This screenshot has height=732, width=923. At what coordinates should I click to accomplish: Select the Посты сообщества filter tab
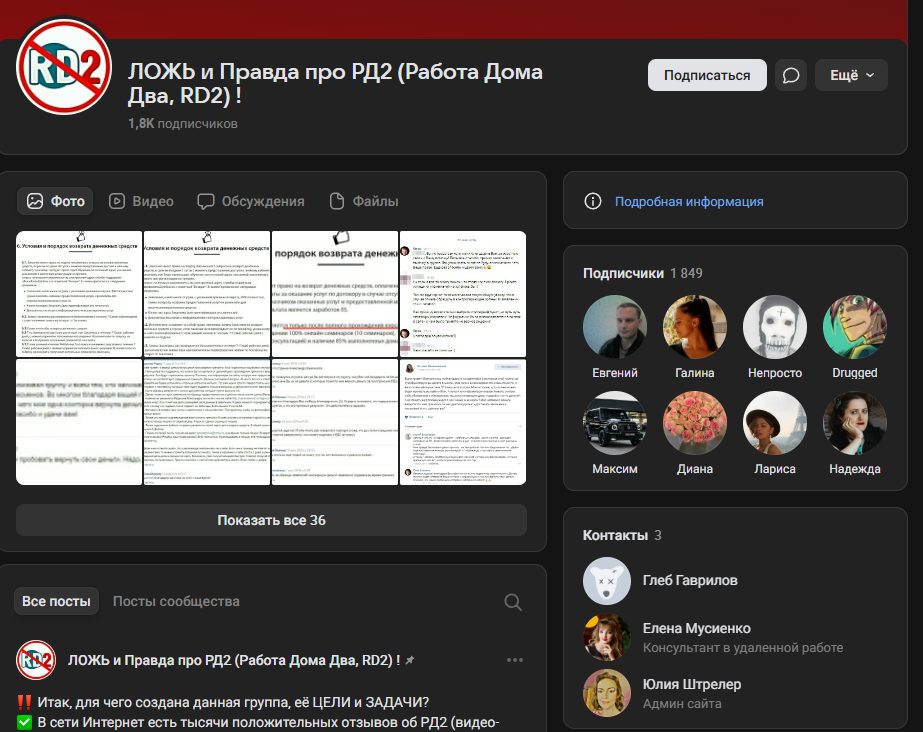click(x=176, y=601)
